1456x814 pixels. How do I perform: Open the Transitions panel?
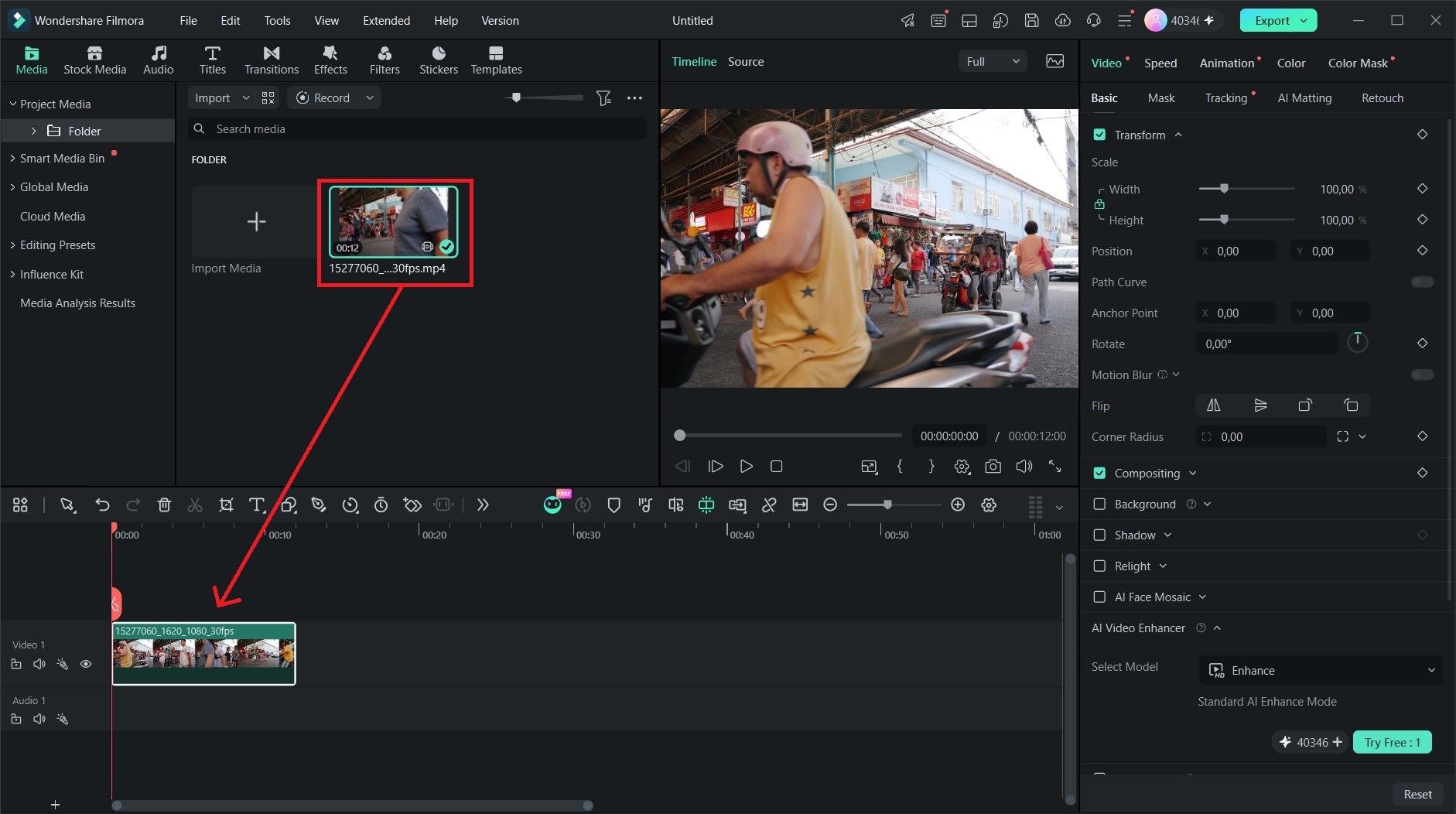pos(271,60)
